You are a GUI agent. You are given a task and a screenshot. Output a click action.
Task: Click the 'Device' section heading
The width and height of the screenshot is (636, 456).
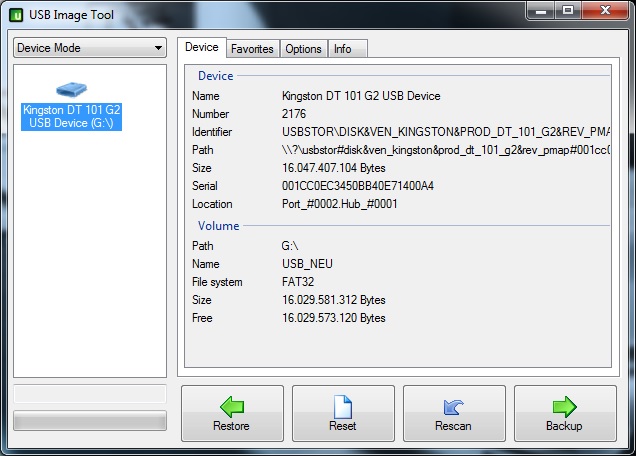coord(215,76)
